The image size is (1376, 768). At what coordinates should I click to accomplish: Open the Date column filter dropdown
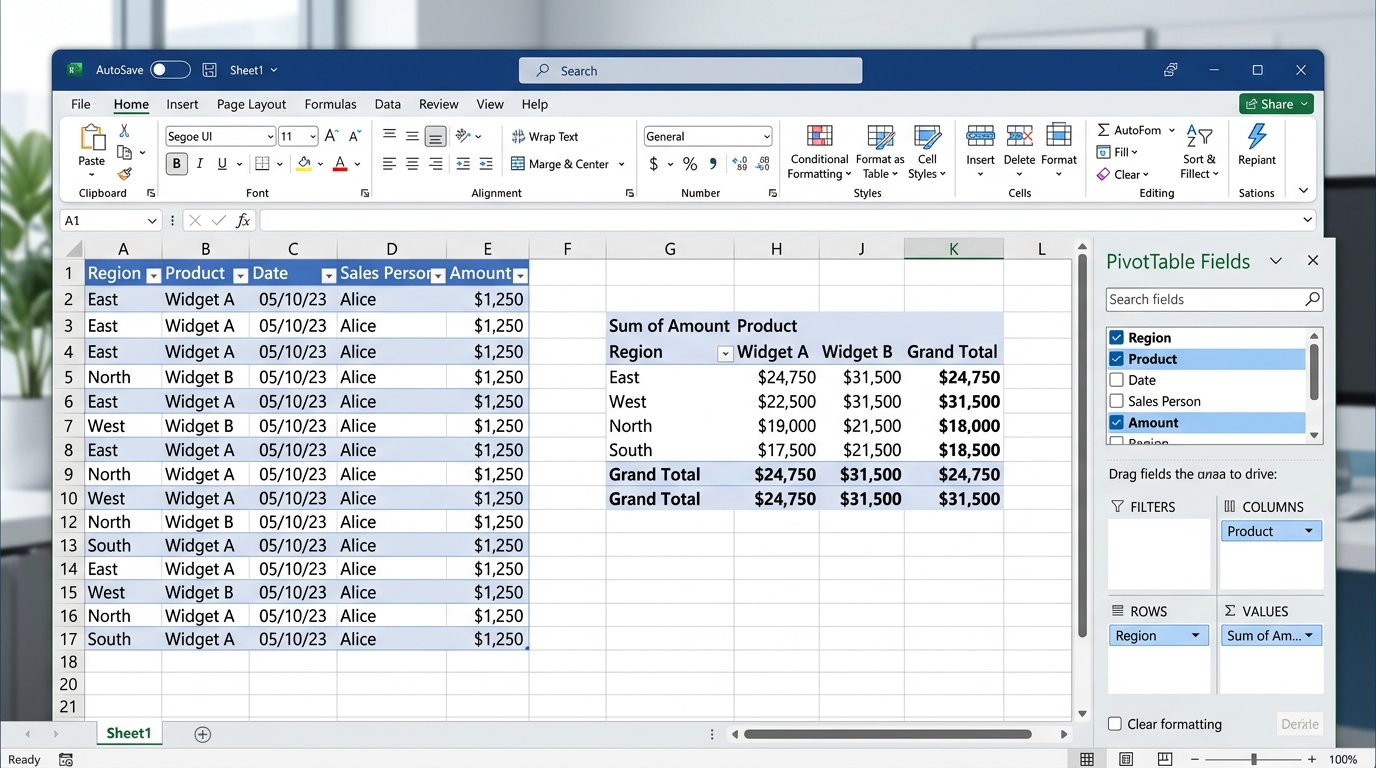pos(328,275)
